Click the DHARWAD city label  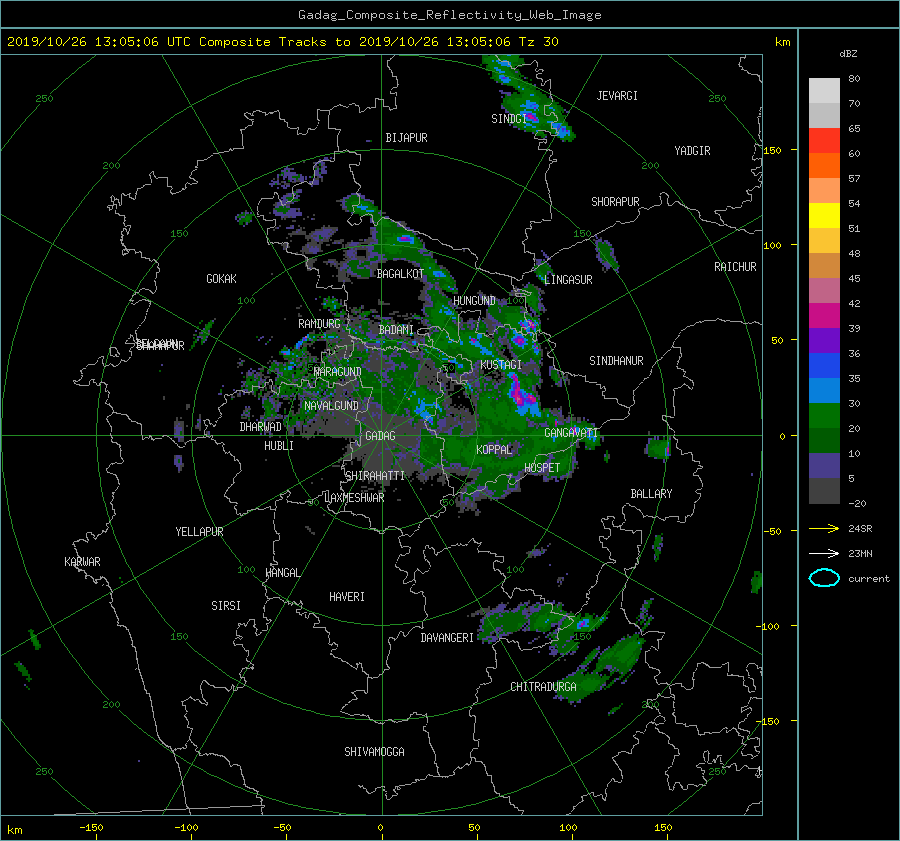[x=261, y=427]
